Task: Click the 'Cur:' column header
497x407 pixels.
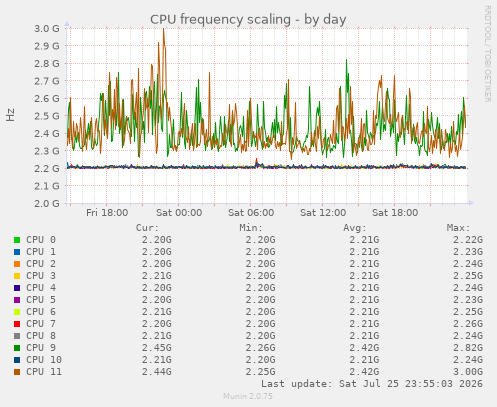Action: click(x=147, y=228)
